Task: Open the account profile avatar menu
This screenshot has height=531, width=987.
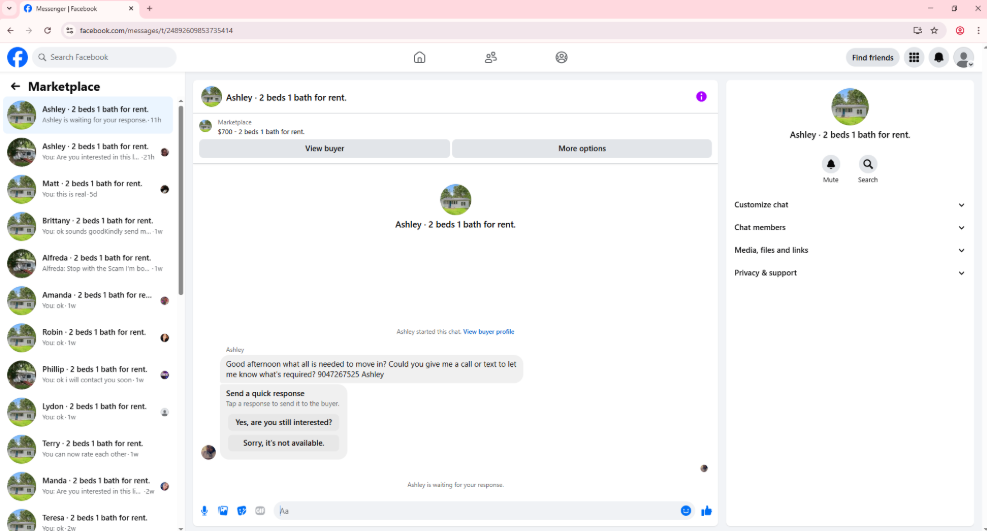Action: click(963, 57)
